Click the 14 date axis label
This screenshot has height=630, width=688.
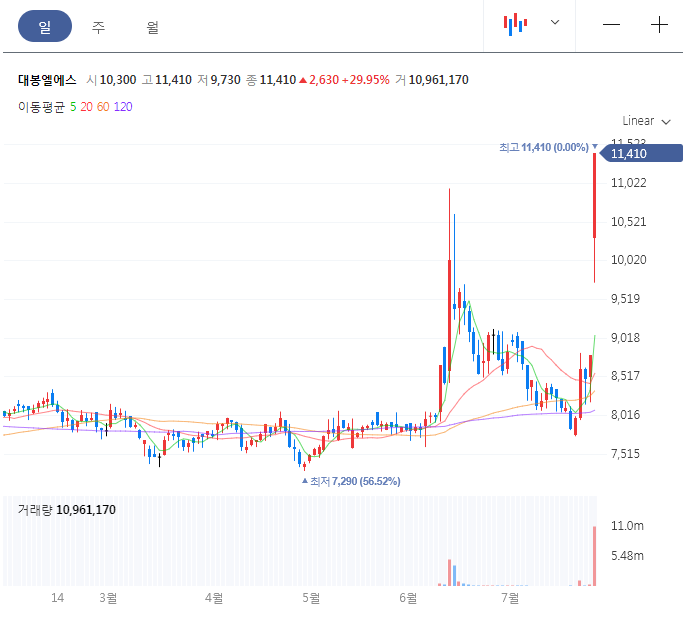click(x=57, y=598)
